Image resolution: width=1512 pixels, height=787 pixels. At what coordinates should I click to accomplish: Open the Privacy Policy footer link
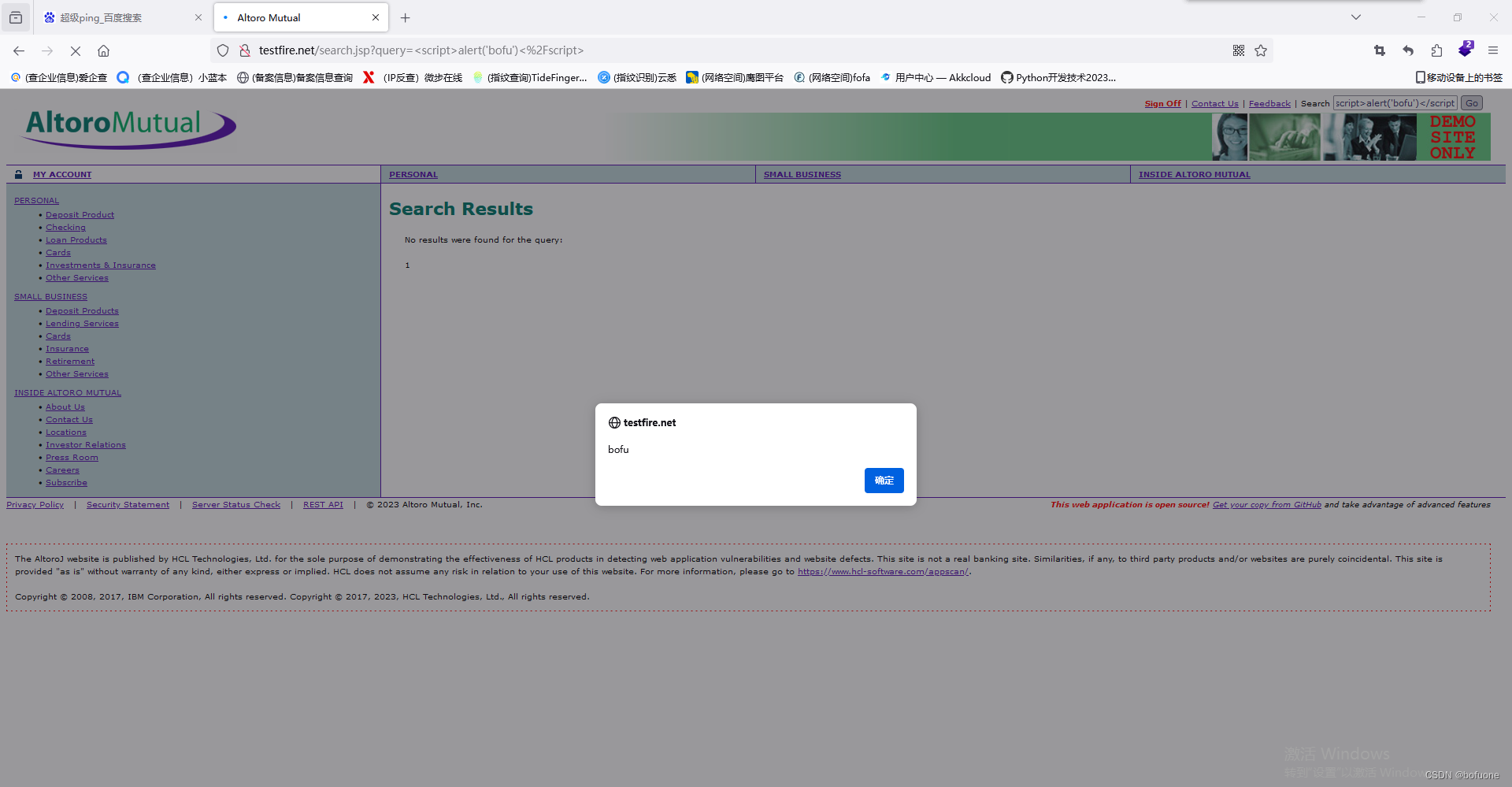tap(35, 505)
